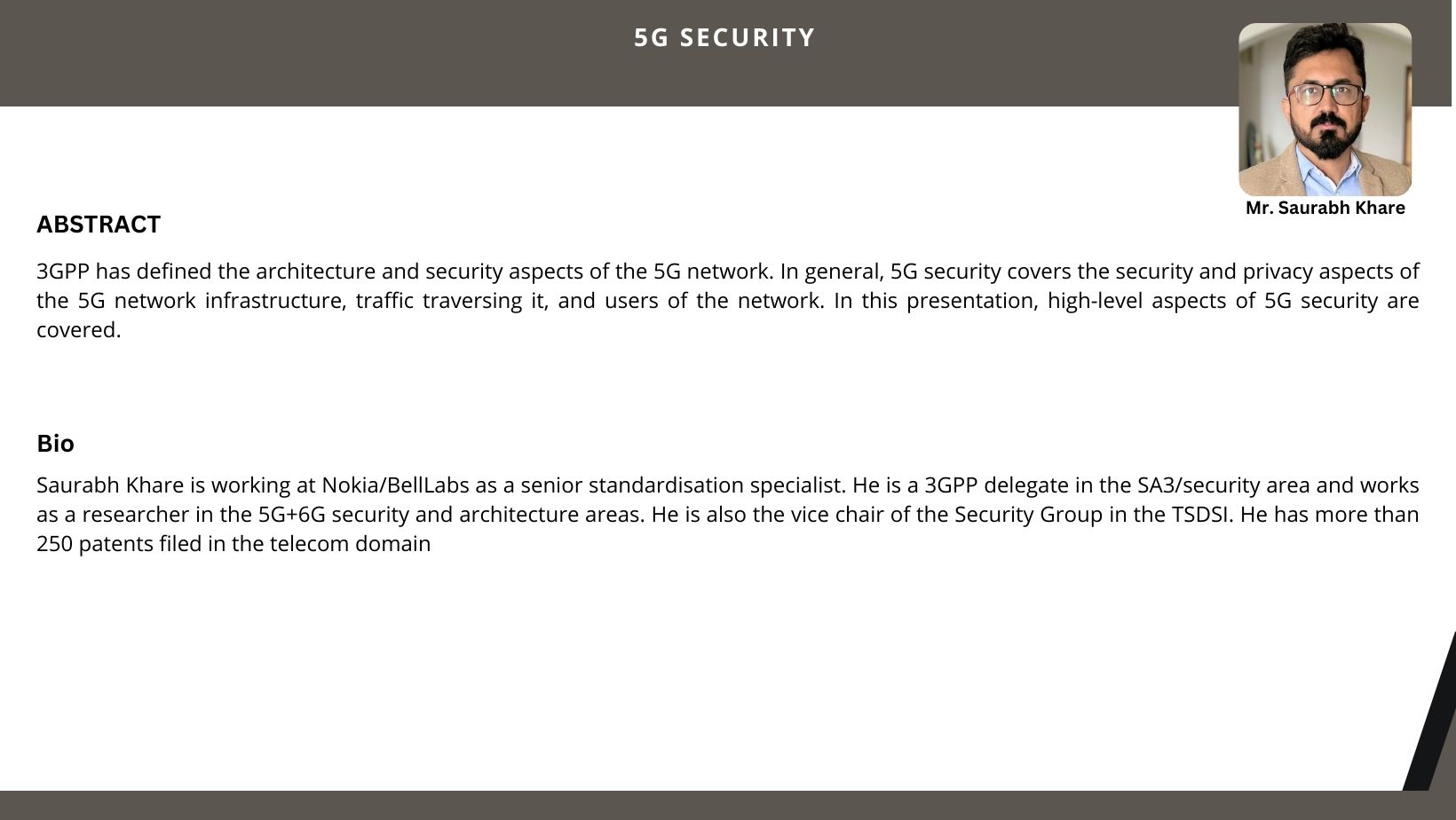Click the Nokia/BellLabs text in the bio
This screenshot has height=820, width=1456.
395,485
